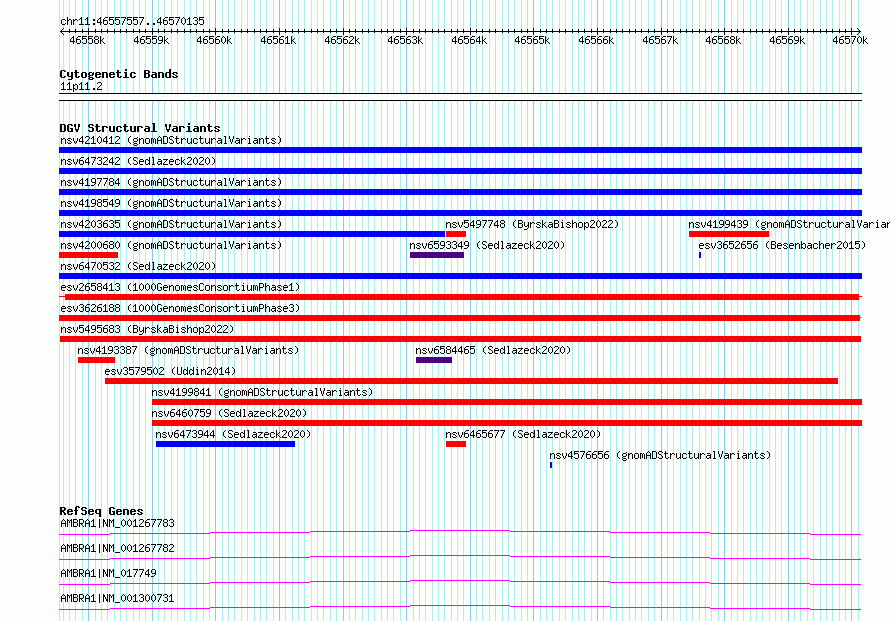The image size is (890, 621).
Task: Click the nsv5497748 ByrskaBishop2022 label
Action: [x=532, y=224]
